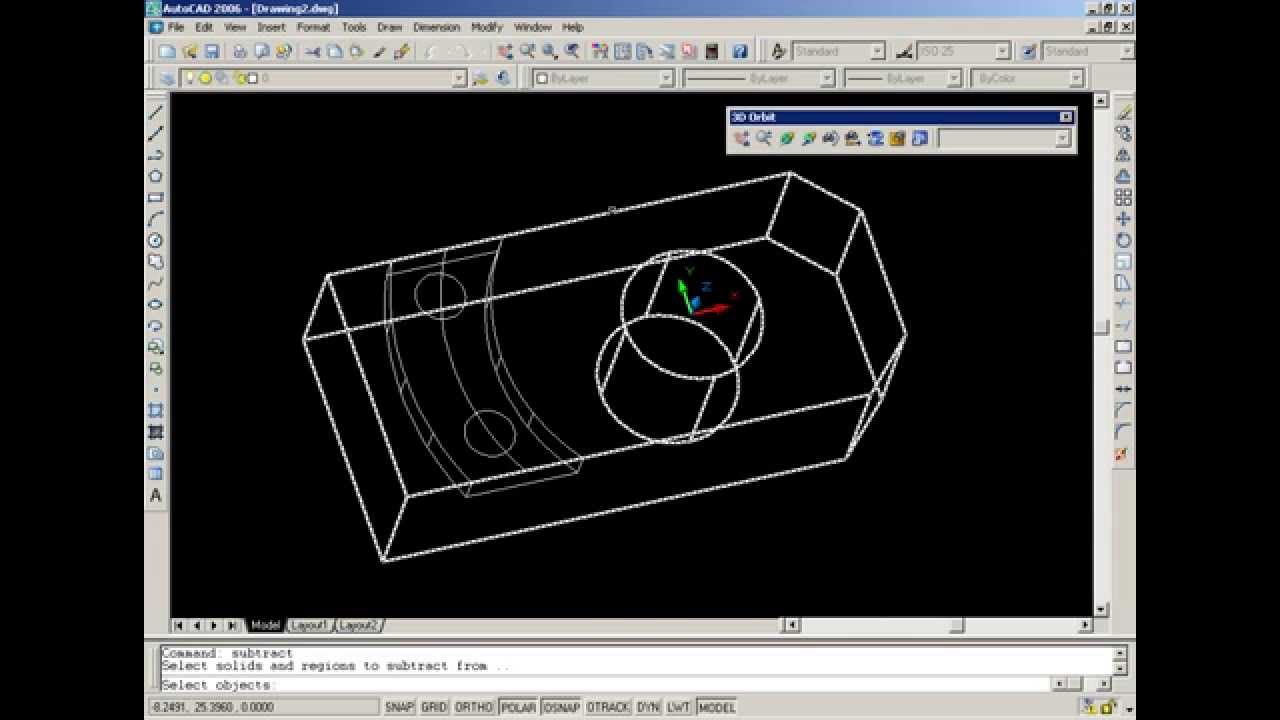Viewport: 1280px width, 720px height.
Task: Click the Plot print icon
Action: 240,51
